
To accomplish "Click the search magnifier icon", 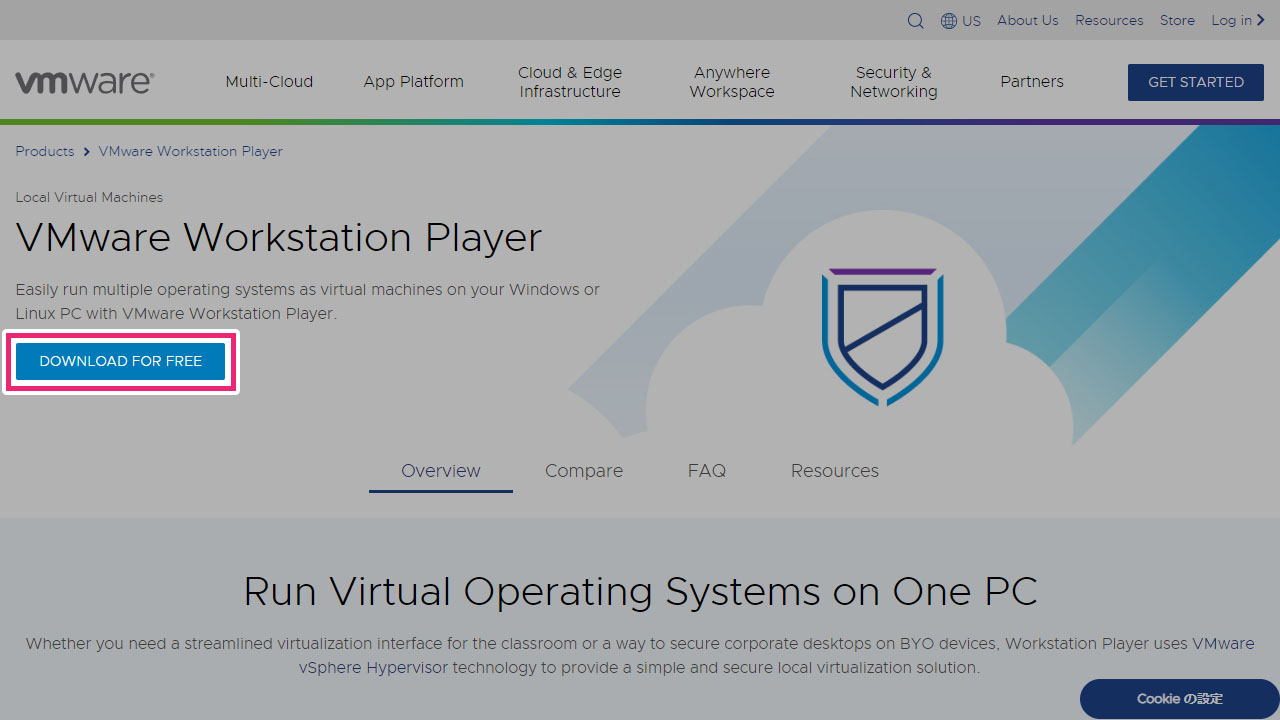I will point(915,21).
